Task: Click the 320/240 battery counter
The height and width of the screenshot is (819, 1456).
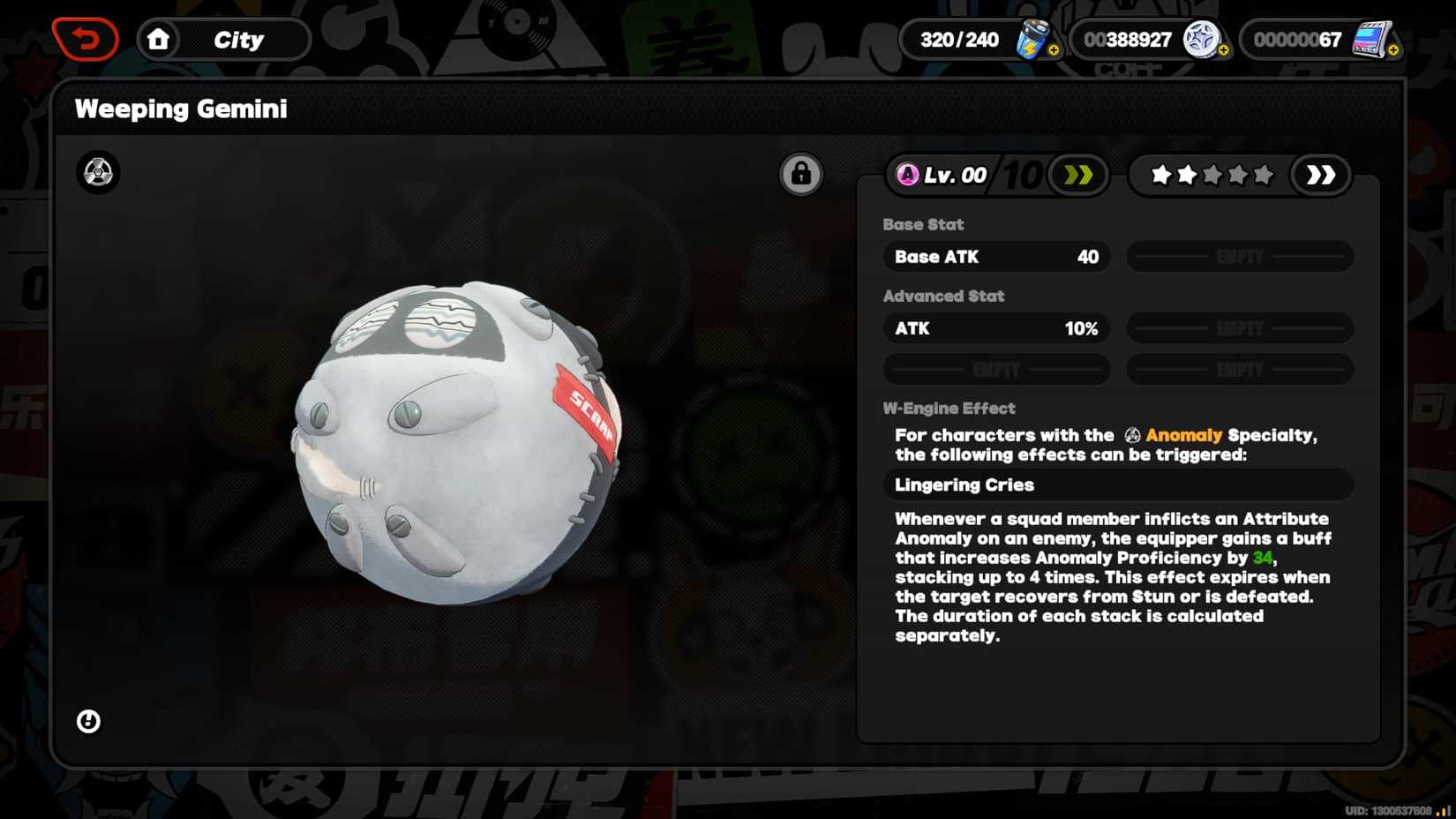Action: (x=959, y=40)
